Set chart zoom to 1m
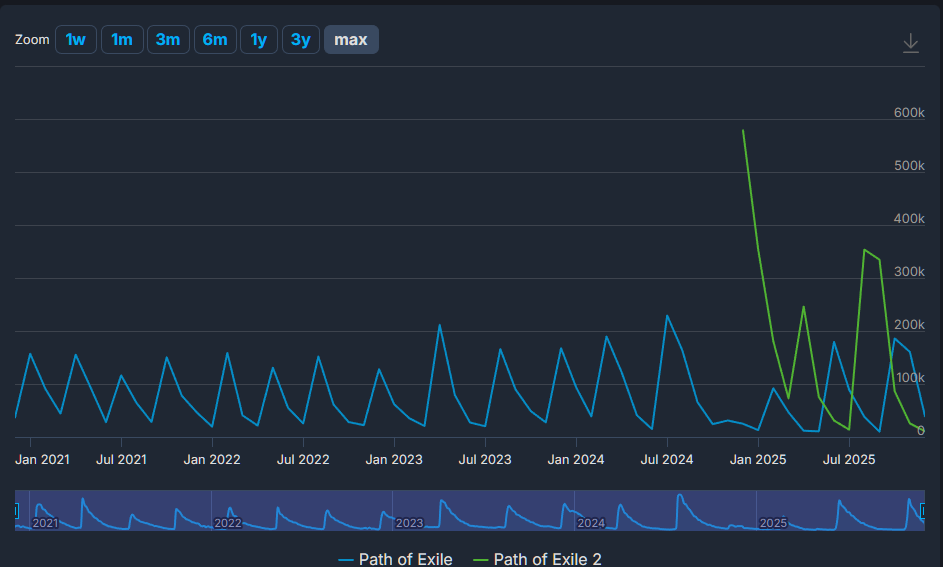Viewport: 943px width, 567px height. point(122,40)
